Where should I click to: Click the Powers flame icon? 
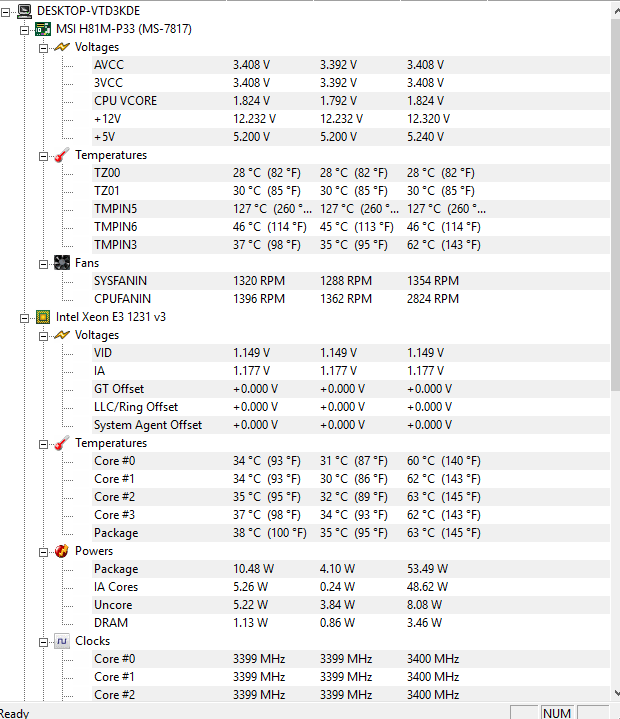(62, 551)
